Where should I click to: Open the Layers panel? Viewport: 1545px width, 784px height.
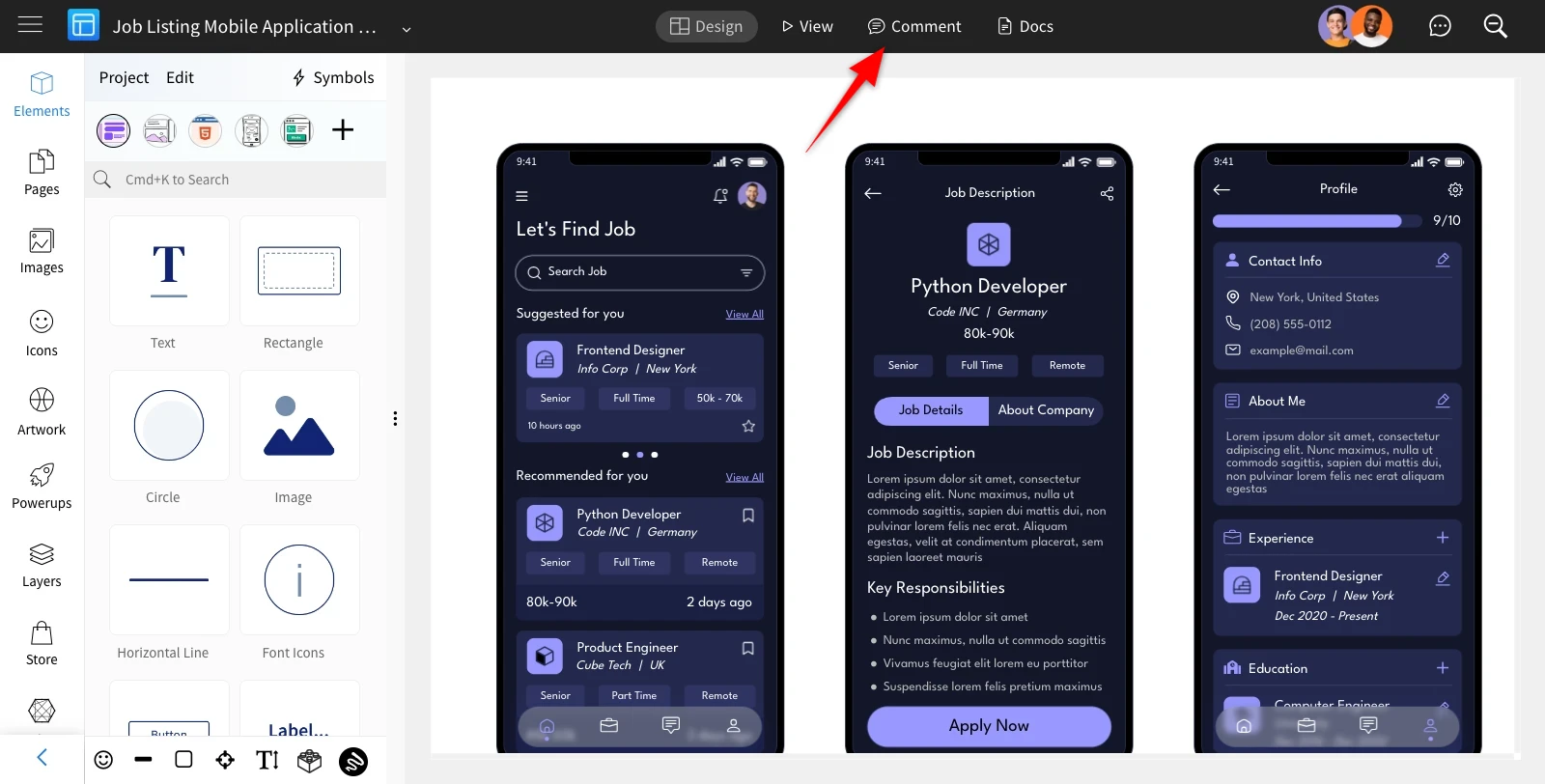point(42,566)
